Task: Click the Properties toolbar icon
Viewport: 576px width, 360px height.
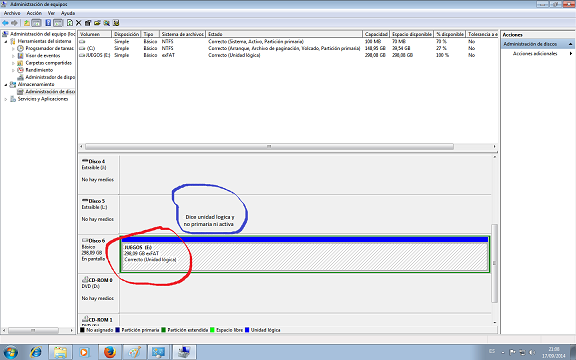Action: [88, 23]
